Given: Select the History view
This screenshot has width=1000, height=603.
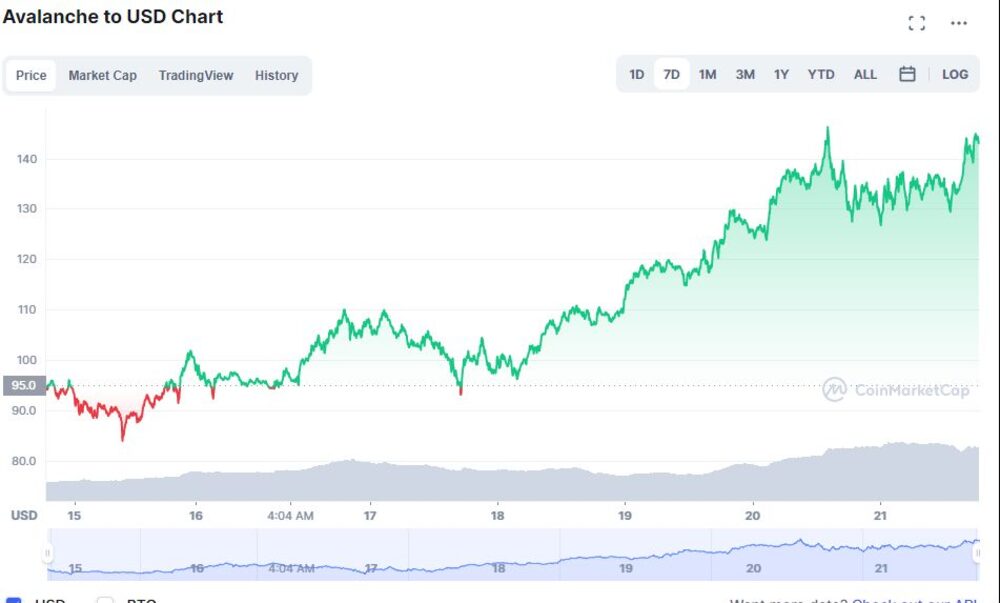Looking at the screenshot, I should [276, 75].
